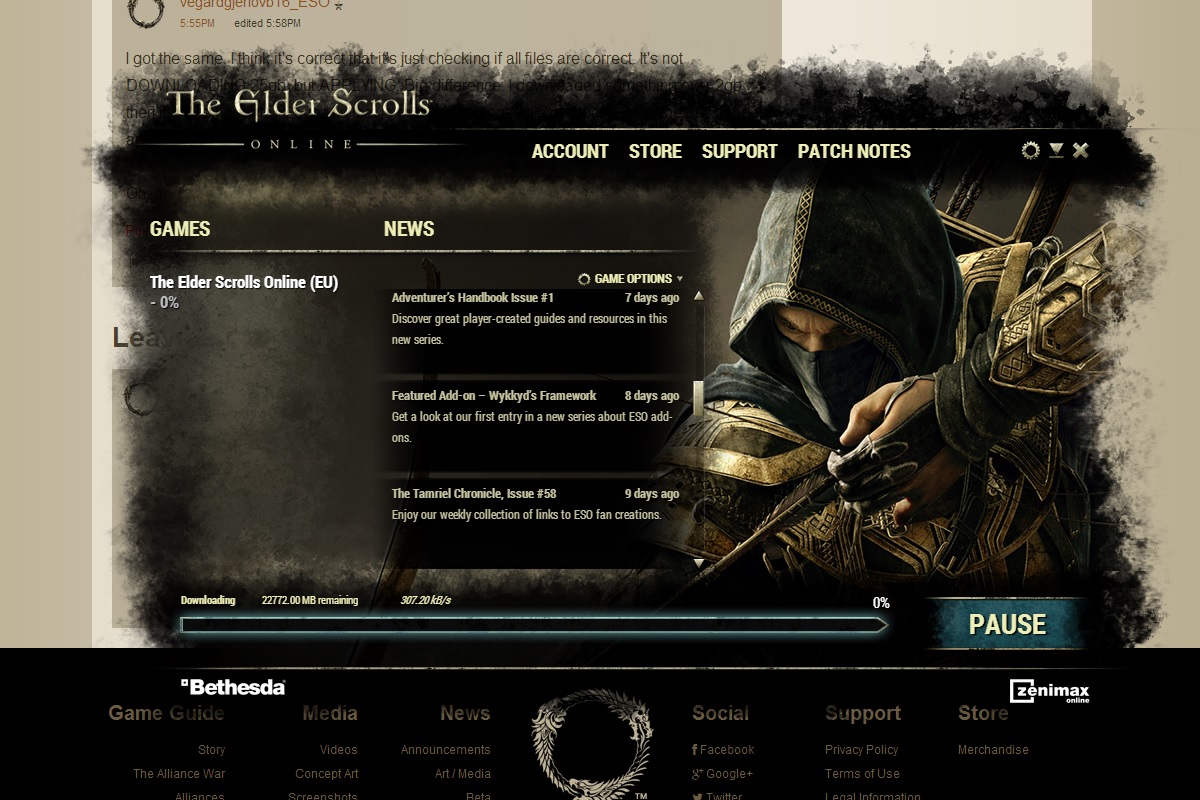The height and width of the screenshot is (800, 1200).
Task: Click the forum post 5:55PM timestamp
Action: click(197, 23)
